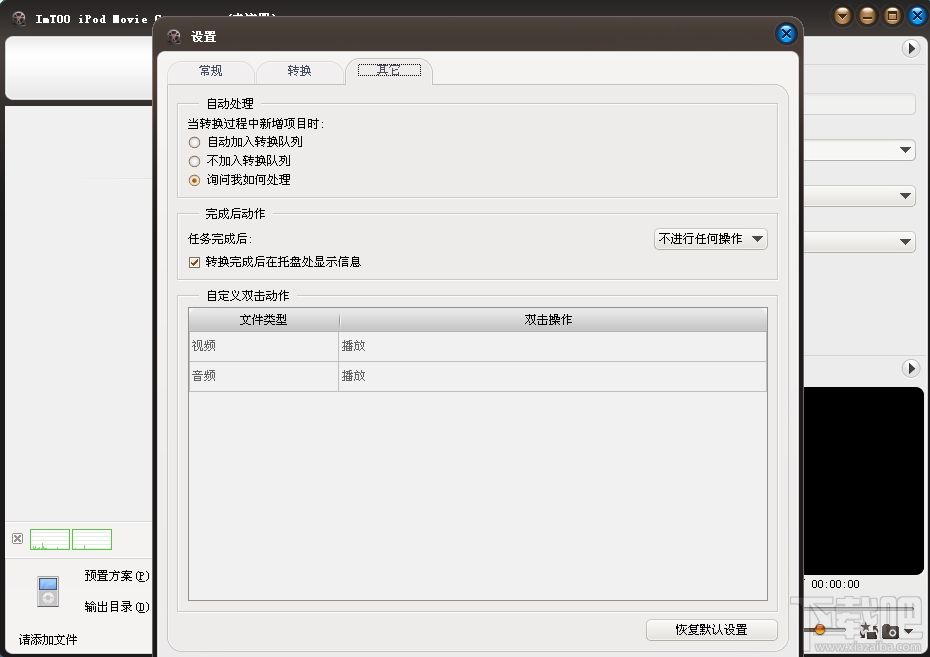Viewport: 930px width, 657px height.
Task: Click the circular arrow icon at top right
Action: pyautogui.click(x=910, y=47)
